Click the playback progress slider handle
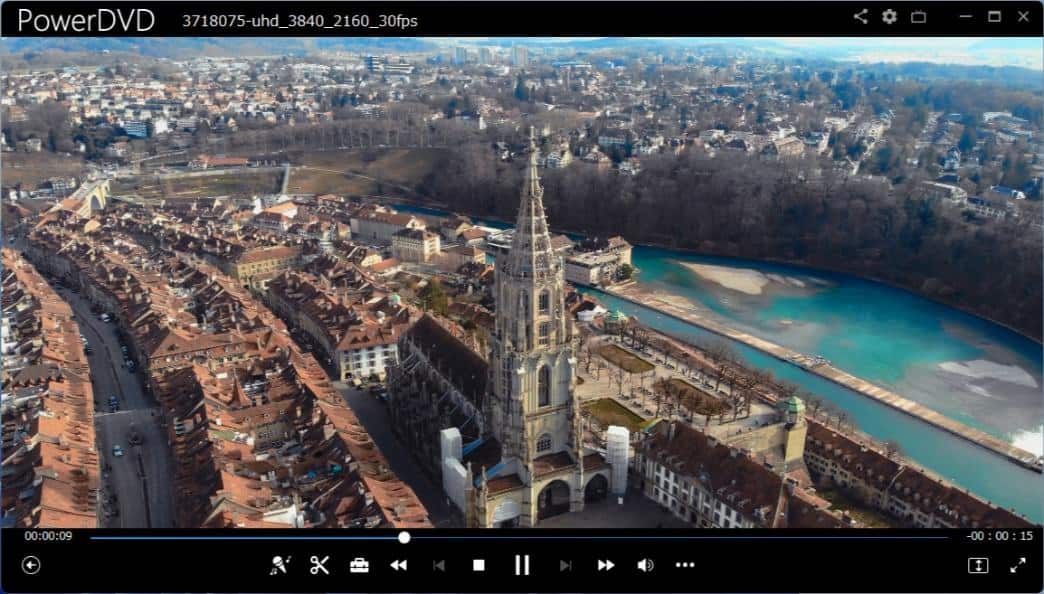This screenshot has width=1044, height=594. (x=402, y=538)
